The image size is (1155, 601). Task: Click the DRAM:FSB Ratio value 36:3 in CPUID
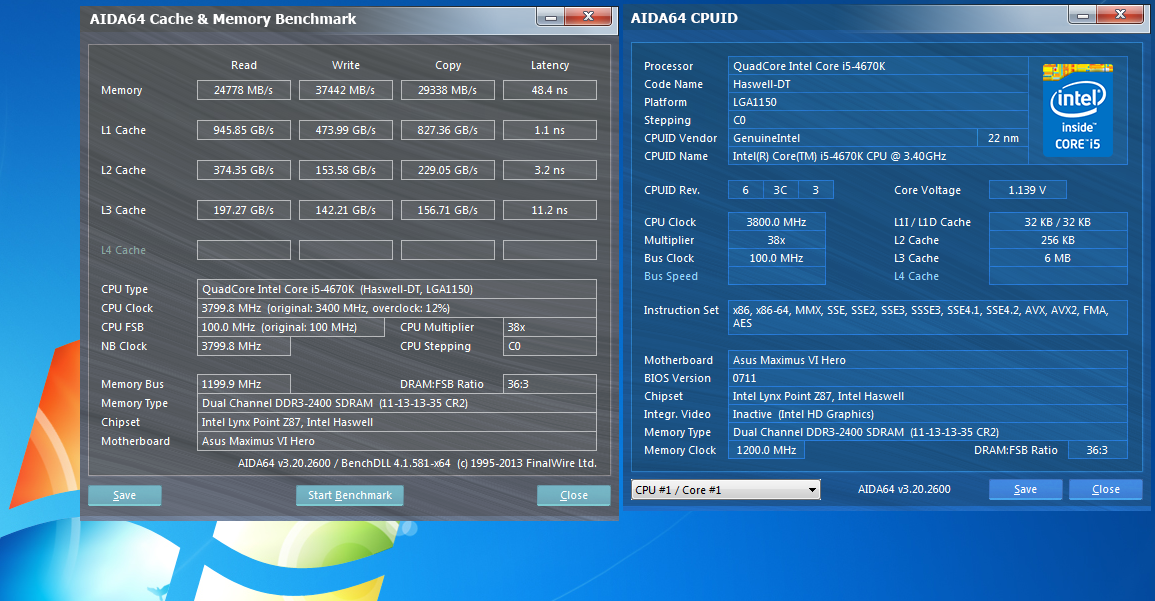click(x=1097, y=450)
